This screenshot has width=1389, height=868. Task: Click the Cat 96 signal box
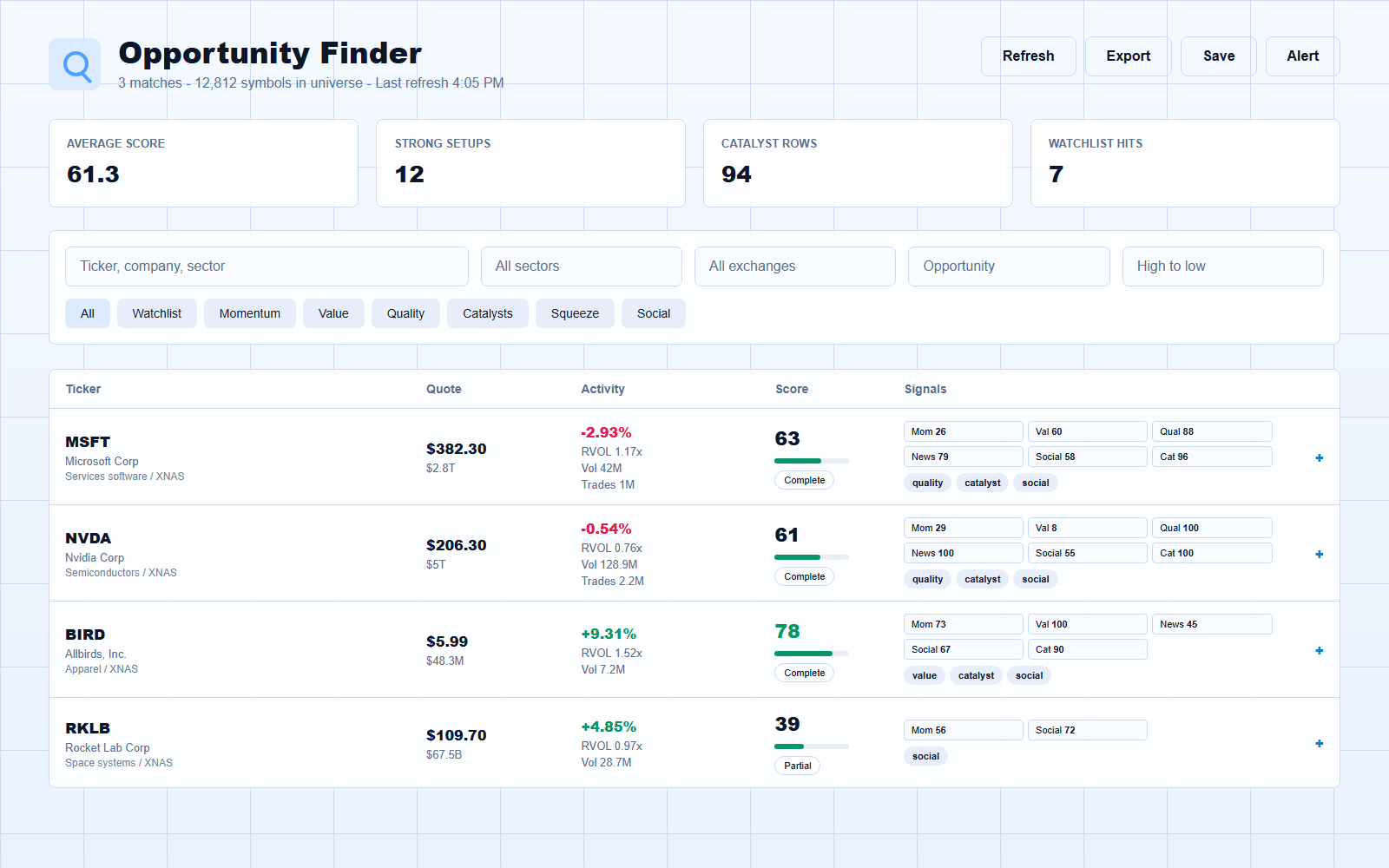pos(1212,457)
